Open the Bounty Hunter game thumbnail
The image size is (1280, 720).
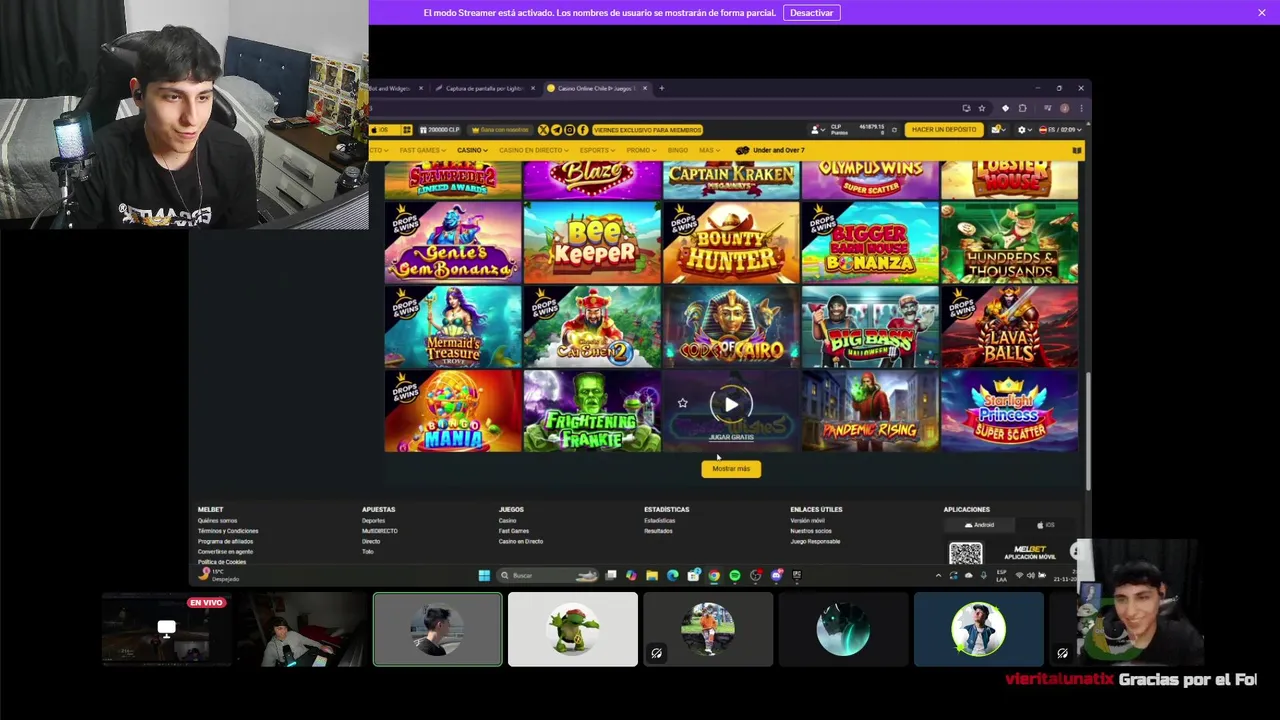point(731,243)
